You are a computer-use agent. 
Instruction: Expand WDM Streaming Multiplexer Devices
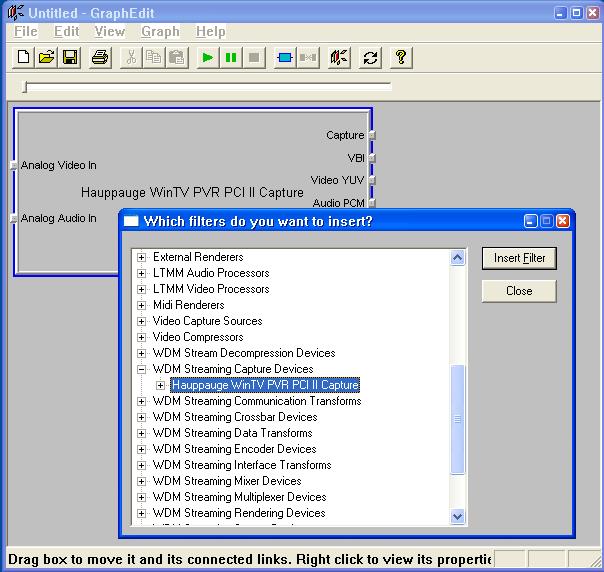(141, 497)
